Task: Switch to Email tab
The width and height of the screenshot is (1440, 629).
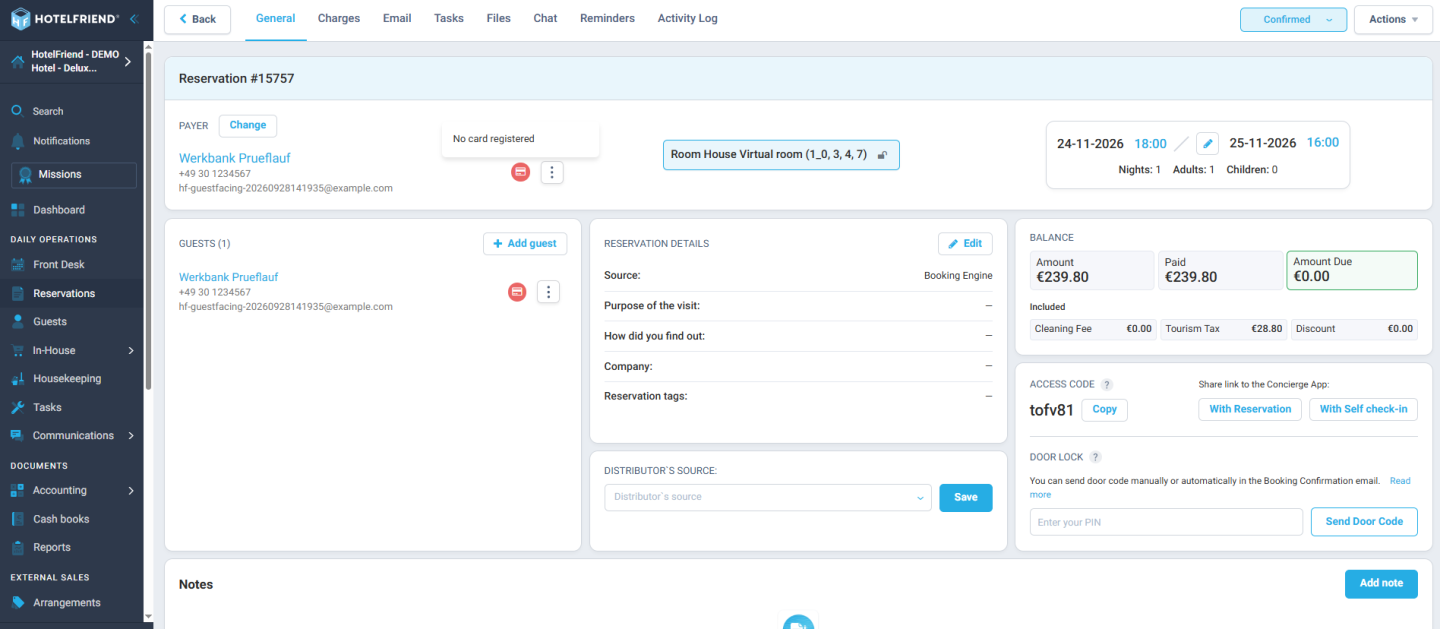Action: pos(397,18)
